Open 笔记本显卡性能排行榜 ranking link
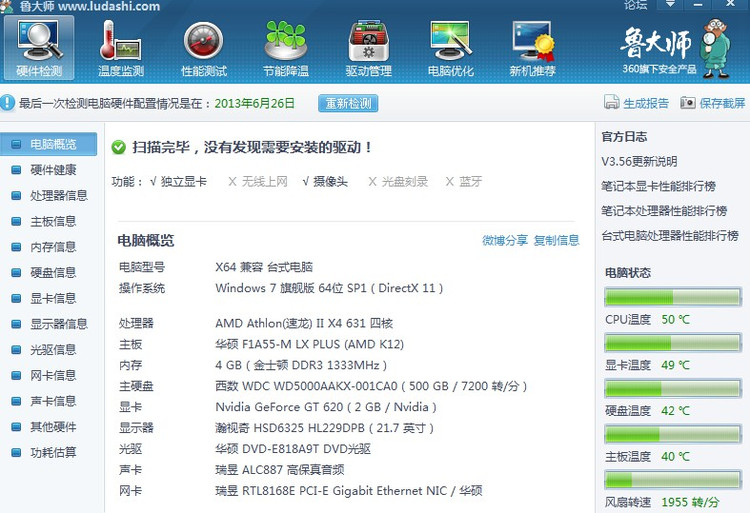The image size is (750, 513). click(658, 186)
